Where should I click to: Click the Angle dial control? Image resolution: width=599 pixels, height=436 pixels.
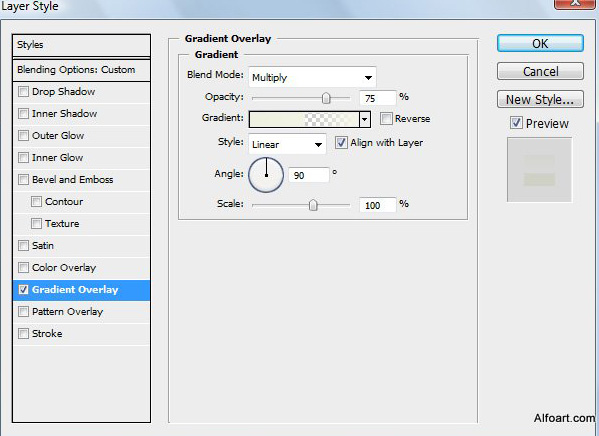266,175
